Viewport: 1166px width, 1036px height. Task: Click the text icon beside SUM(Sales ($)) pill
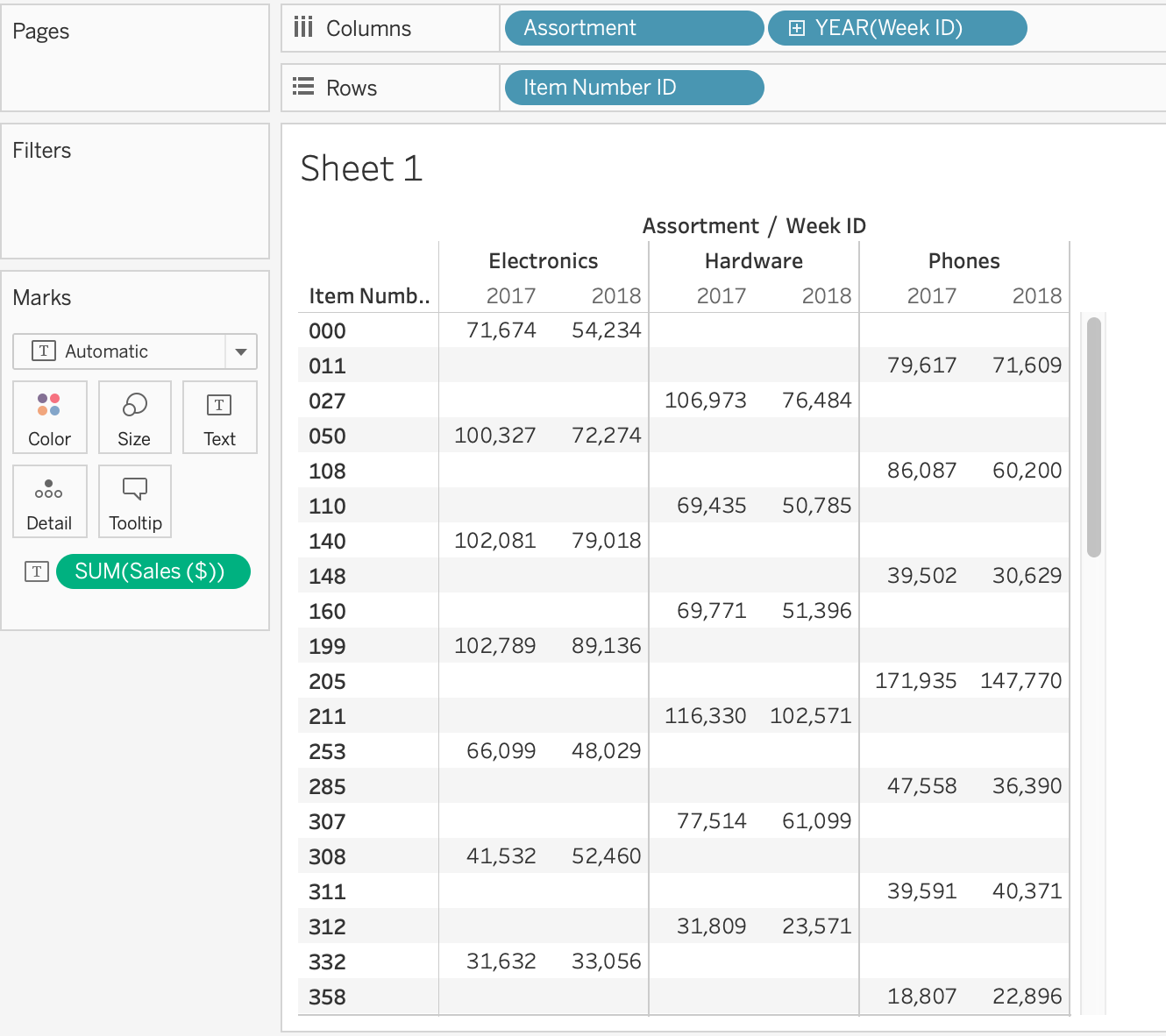tap(36, 571)
